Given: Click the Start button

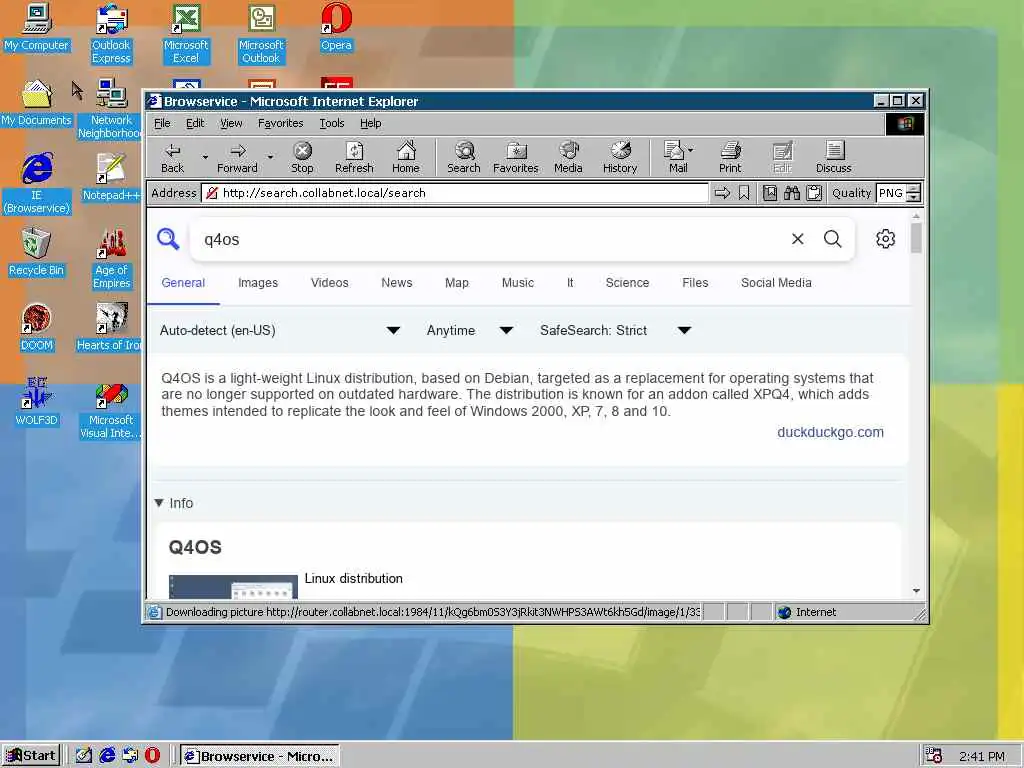Looking at the screenshot, I should coord(31,756).
